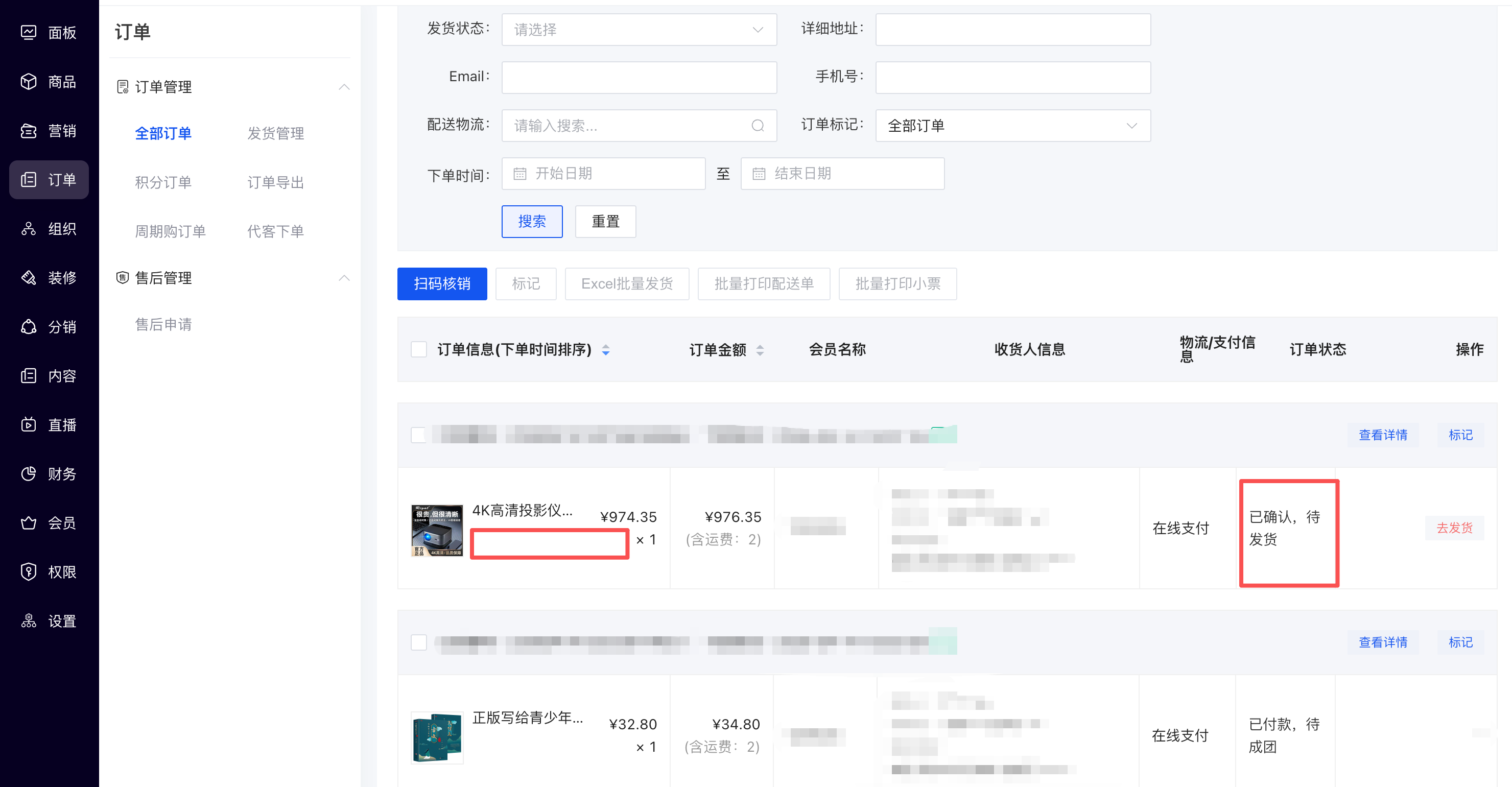Image resolution: width=1512 pixels, height=787 pixels.
Task: Select 发货管理 in the order submenu
Action: (275, 133)
